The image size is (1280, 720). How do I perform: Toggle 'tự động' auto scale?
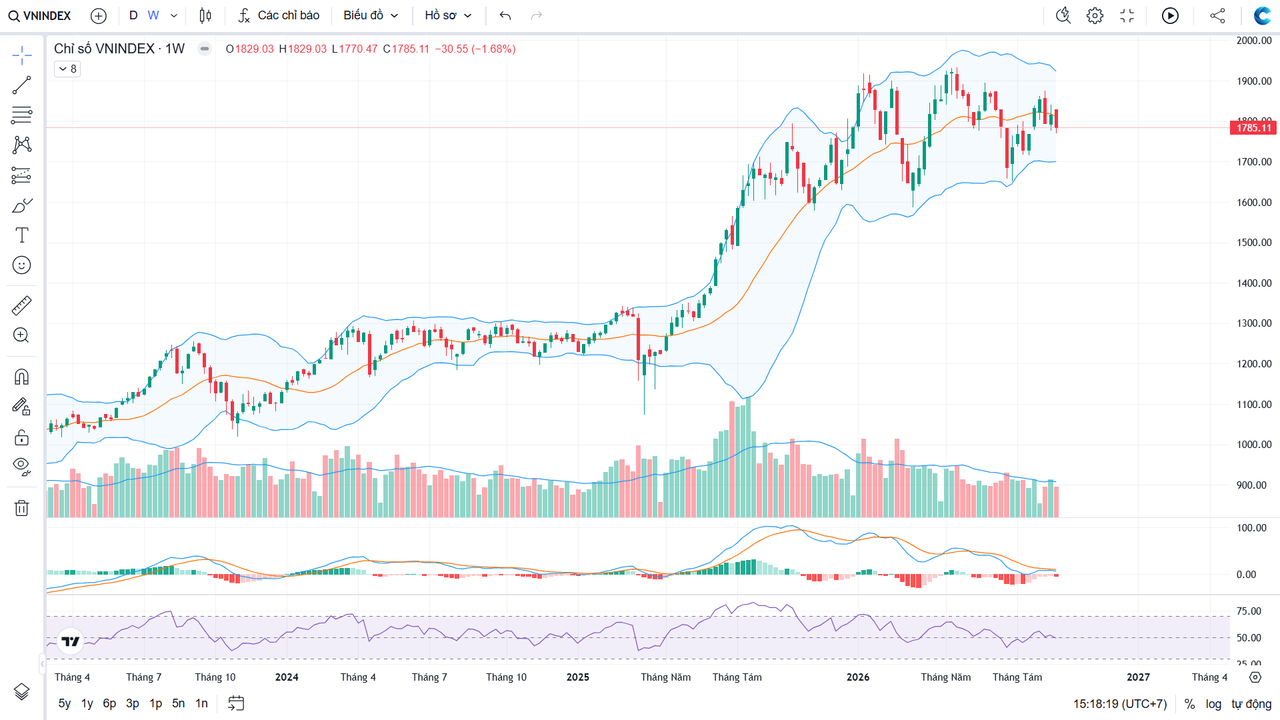(1250, 704)
